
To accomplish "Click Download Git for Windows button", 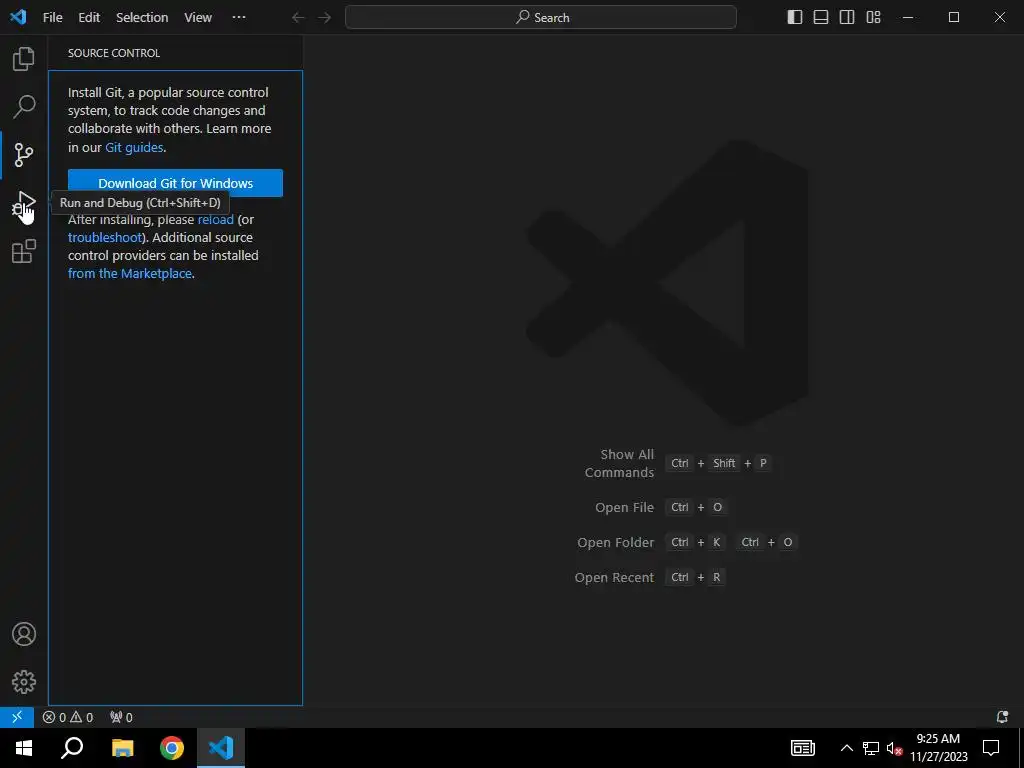I will [175, 183].
